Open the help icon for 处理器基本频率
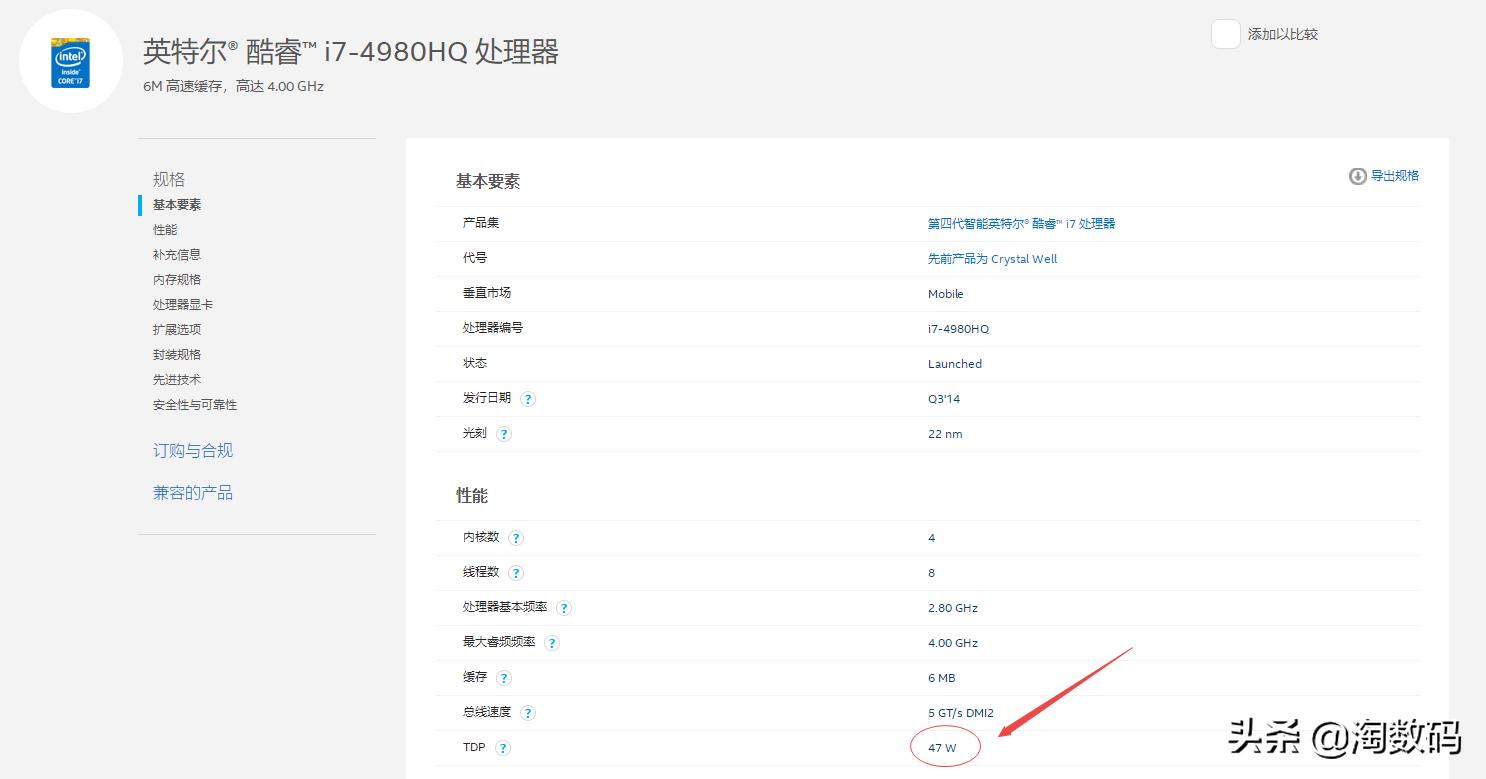Image resolution: width=1486 pixels, height=779 pixels. click(563, 607)
